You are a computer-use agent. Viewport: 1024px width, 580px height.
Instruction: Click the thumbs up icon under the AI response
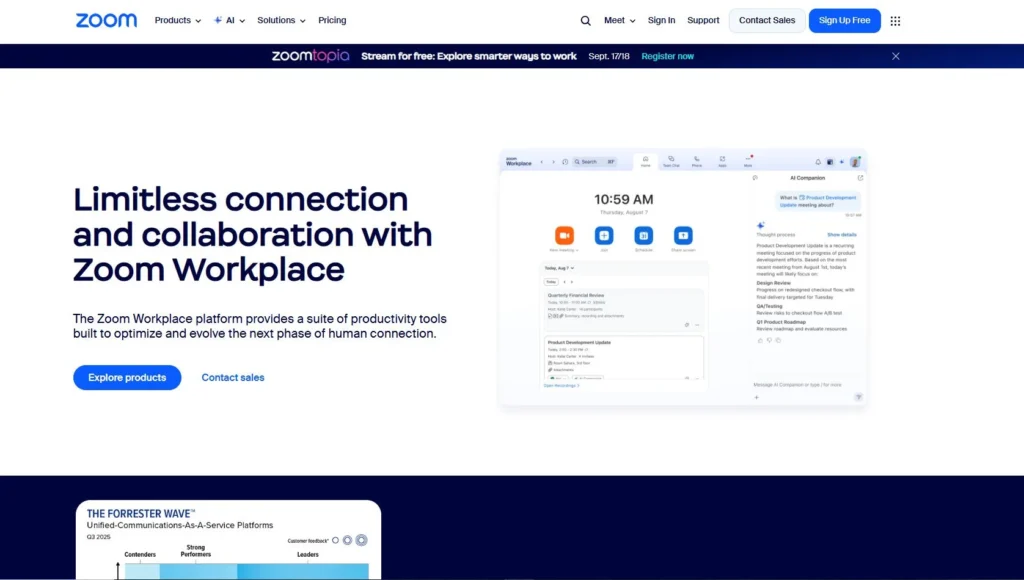(760, 340)
